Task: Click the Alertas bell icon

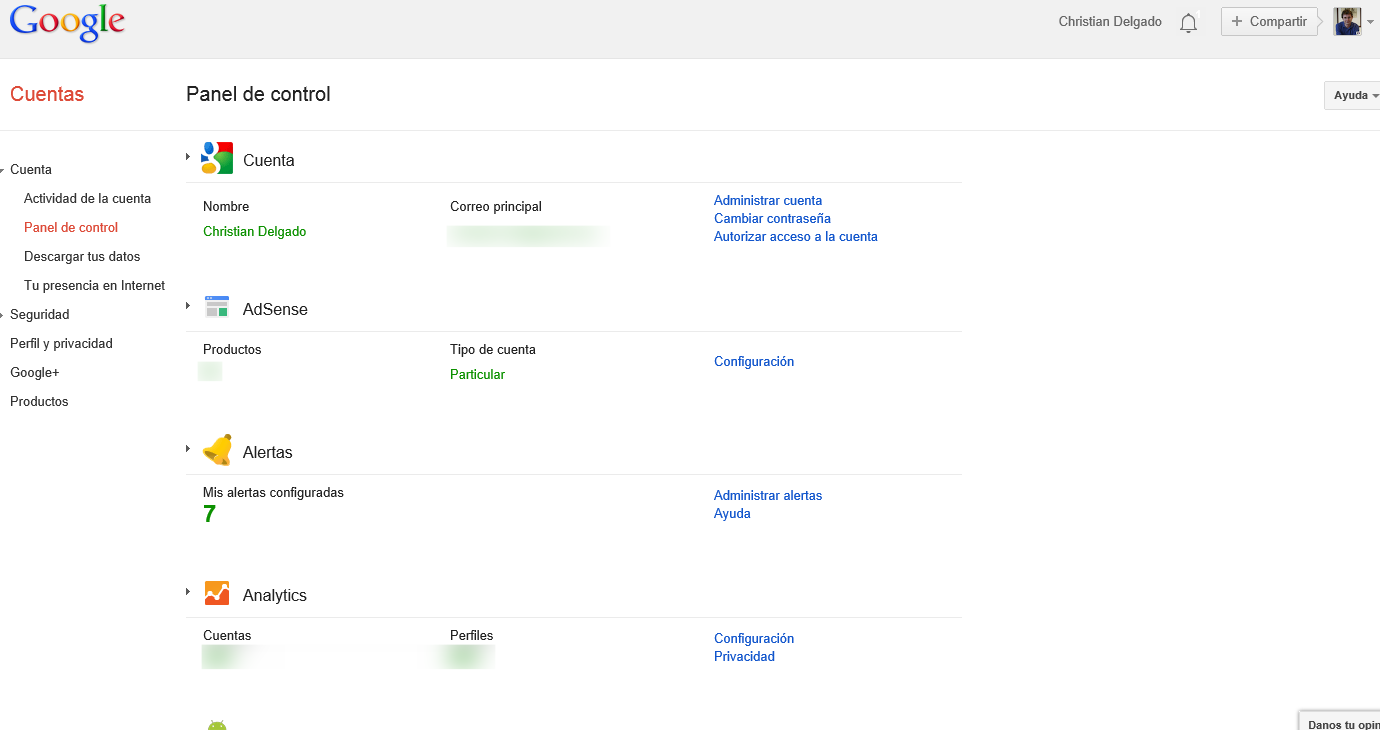Action: 217,450
